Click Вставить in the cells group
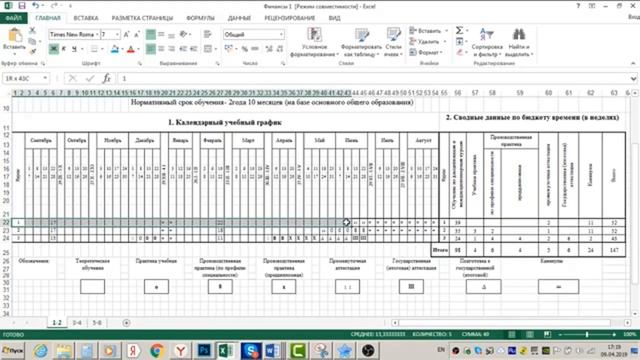This screenshot has width=640, height=360. tap(426, 31)
